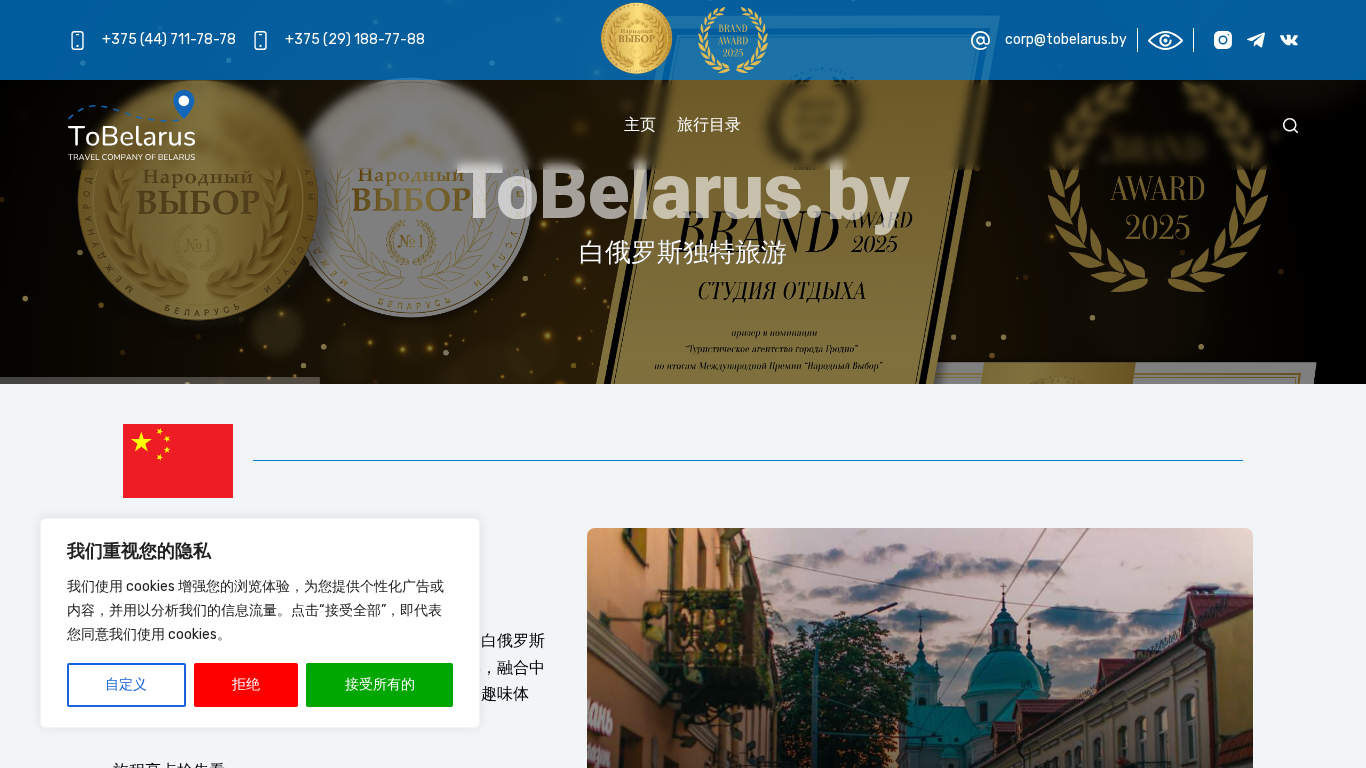Click the ToBelarus logo
The image size is (1366, 768).
pyautogui.click(x=132, y=125)
